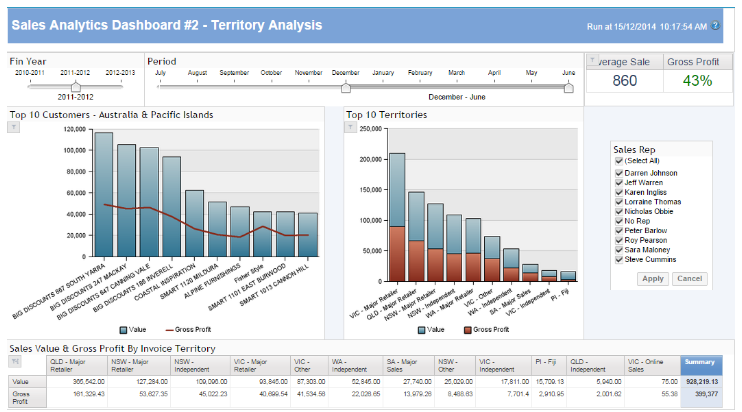Uncheck the Steve Cummins checkbox
Viewport: 742px width, 412px height.
click(x=619, y=260)
